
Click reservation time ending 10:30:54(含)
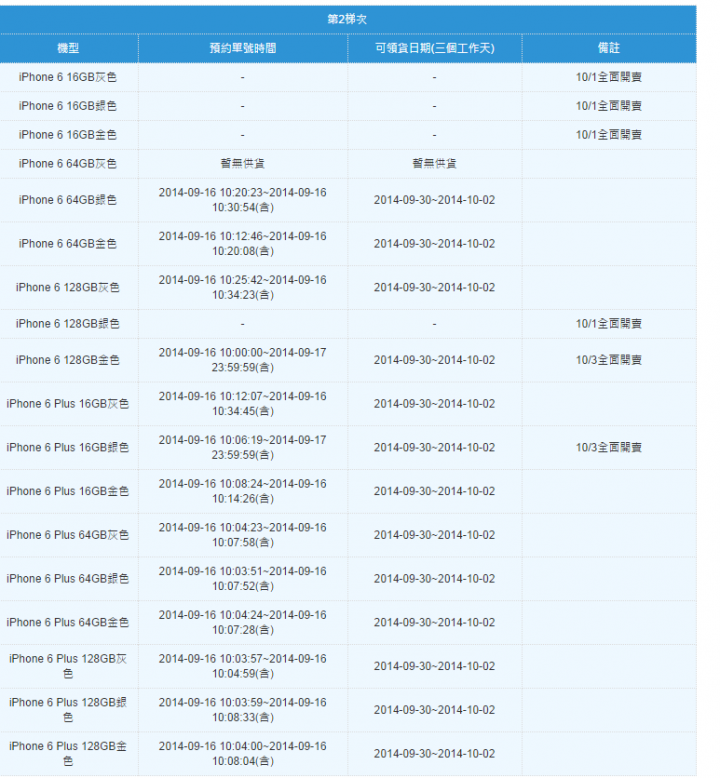click(243, 200)
